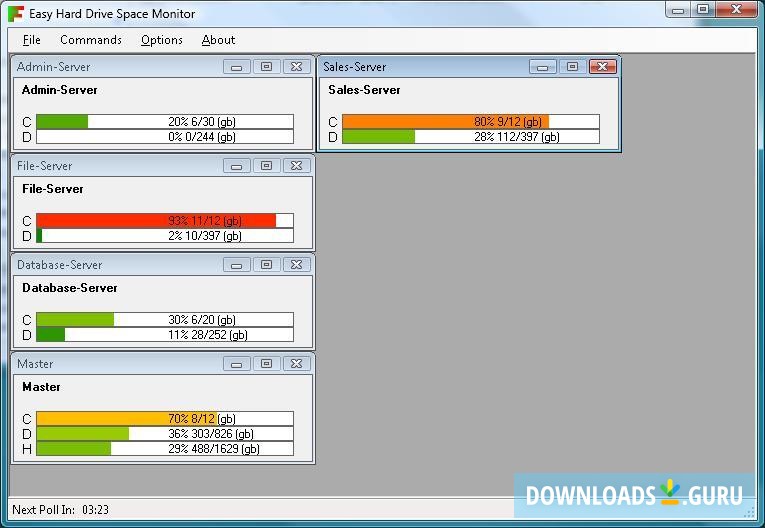Image resolution: width=765 pixels, height=528 pixels.
Task: Click the Easy Hard Drive Space Monitor app icon
Action: click(x=16, y=14)
